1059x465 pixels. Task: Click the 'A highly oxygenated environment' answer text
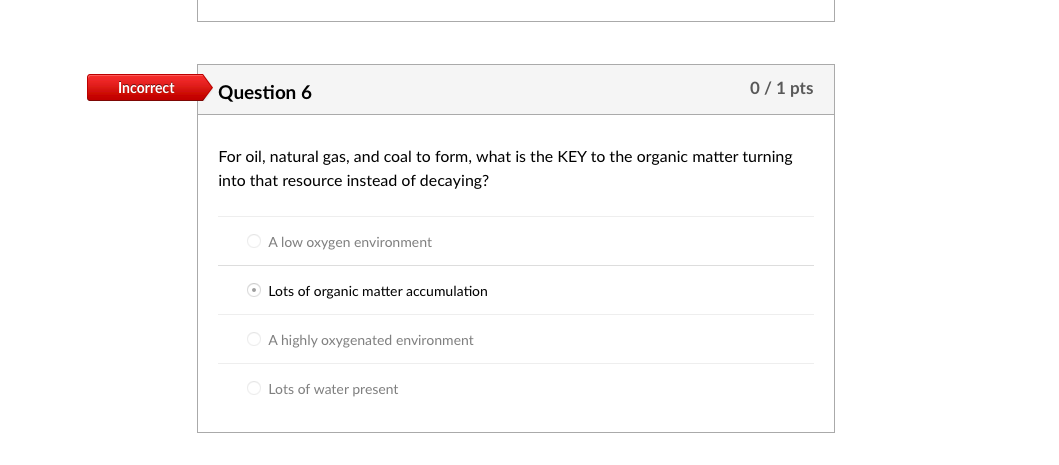coord(371,340)
